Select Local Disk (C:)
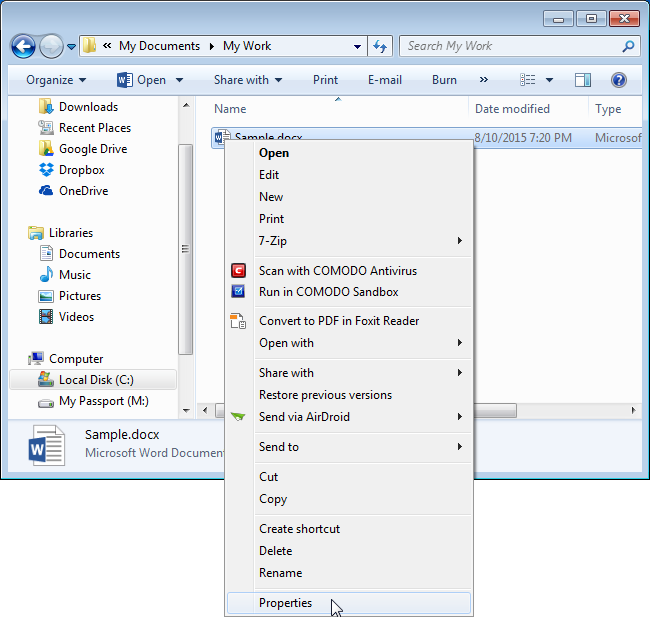 click(x=93, y=380)
